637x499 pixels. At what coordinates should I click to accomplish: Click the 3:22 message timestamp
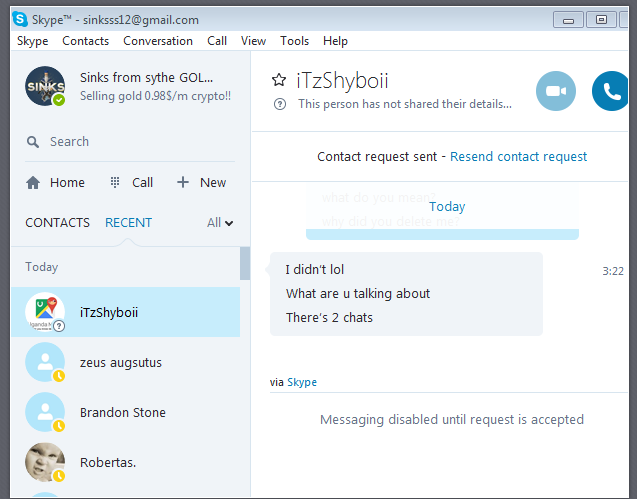[x=613, y=271]
